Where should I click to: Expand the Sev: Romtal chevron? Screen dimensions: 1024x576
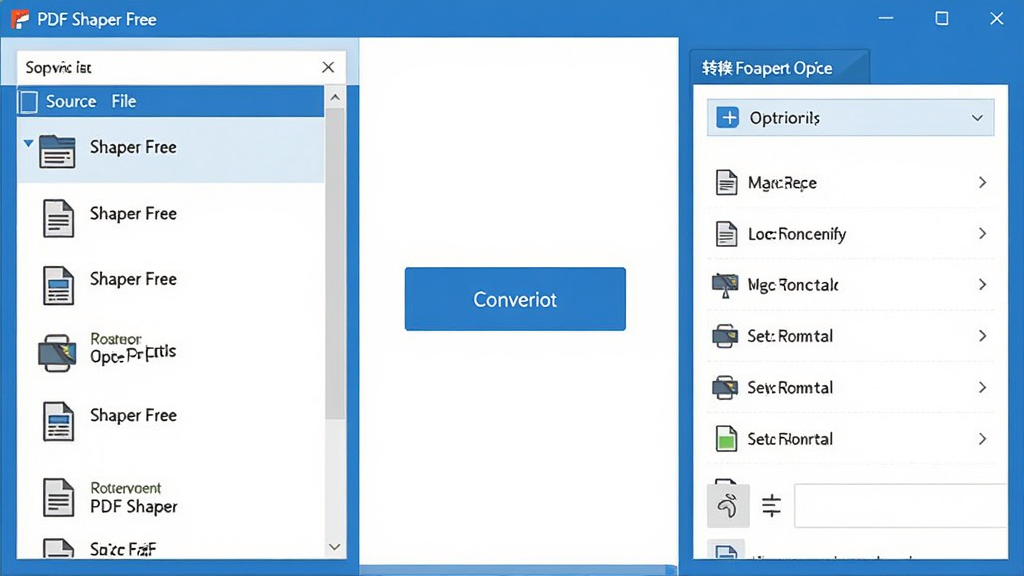tap(982, 387)
